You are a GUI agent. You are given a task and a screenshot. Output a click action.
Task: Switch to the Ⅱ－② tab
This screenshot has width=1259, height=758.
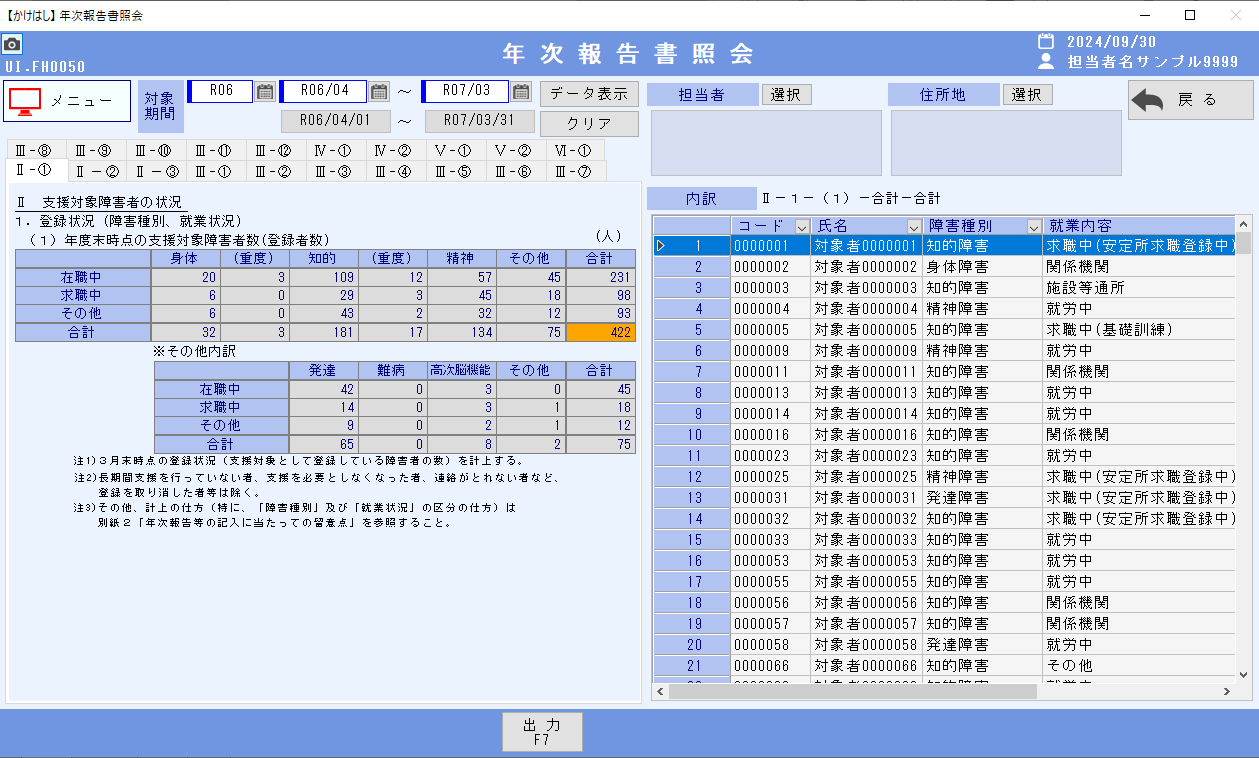(x=98, y=172)
